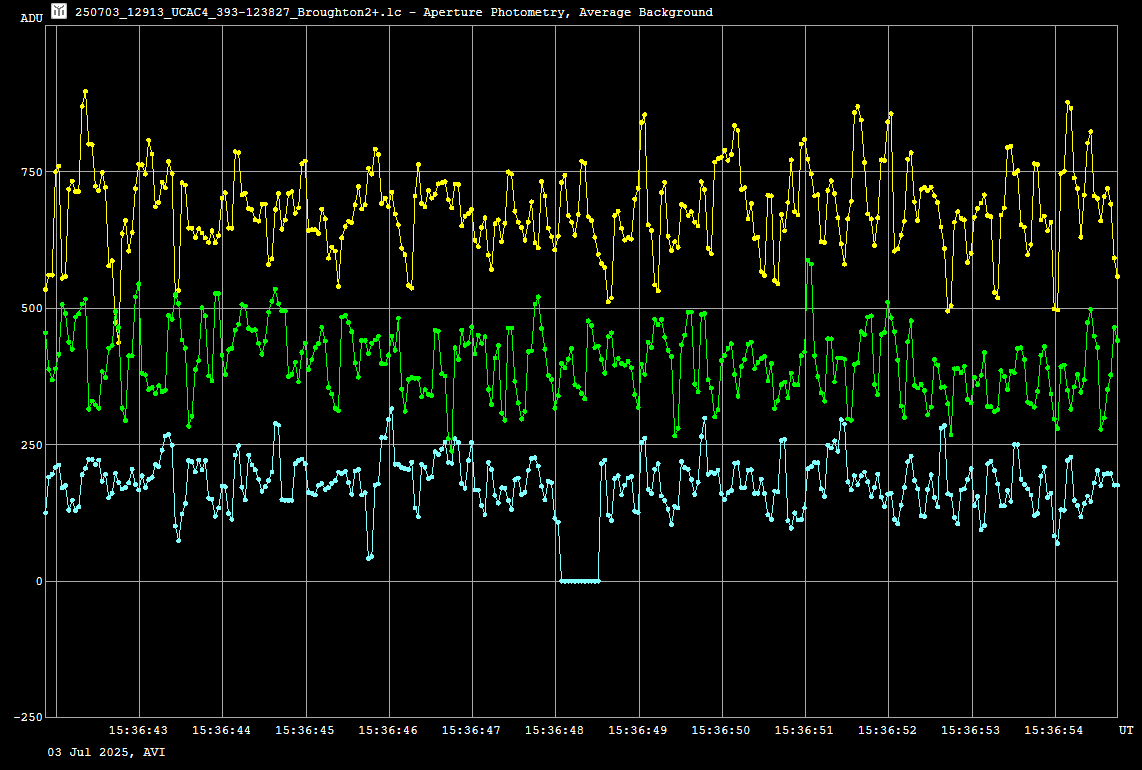Select the 15:36:46 time marker
Image resolution: width=1142 pixels, height=770 pixels.
pyautogui.click(x=388, y=731)
